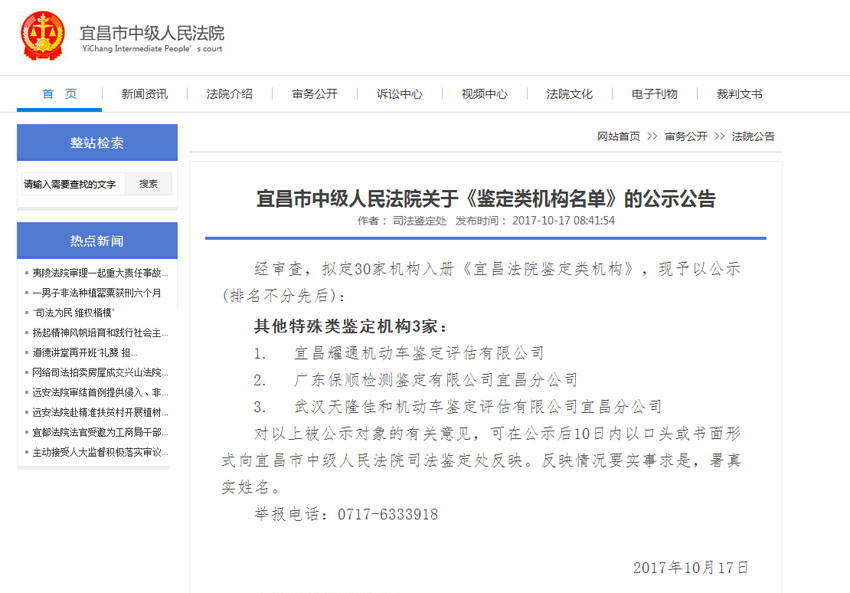Screen dimensions: 850x593
Task: Open news about 网络司法拍卖房屋成交
Action: click(x=98, y=372)
